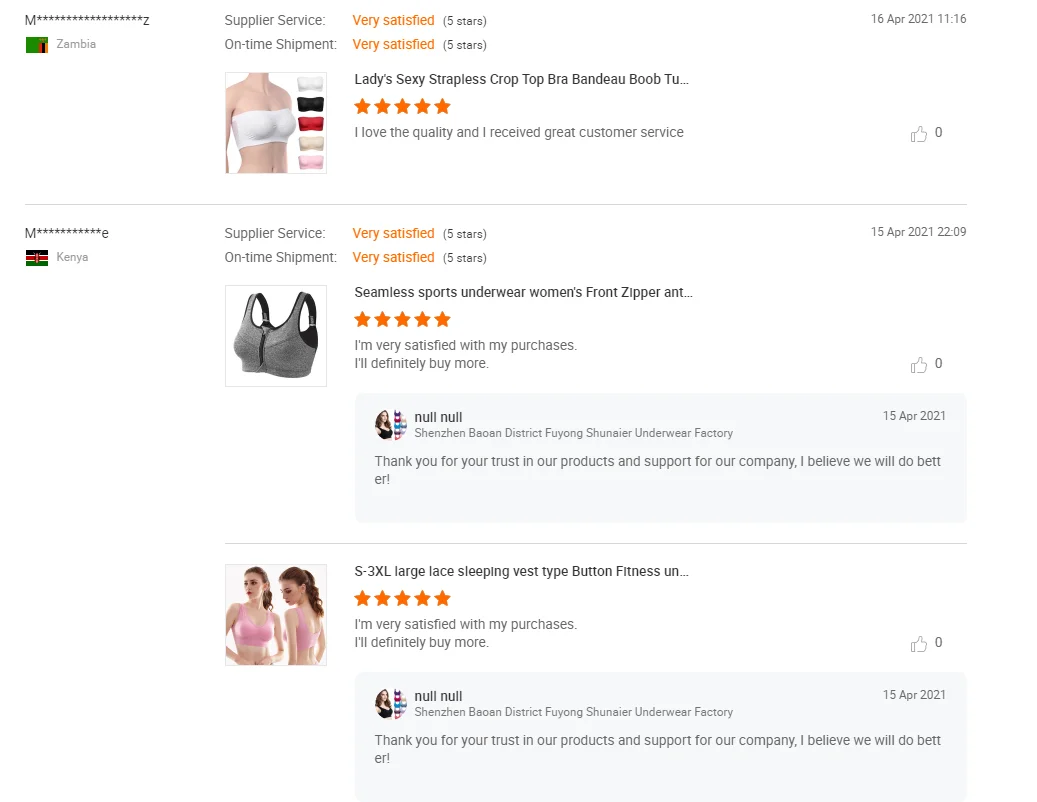Image resolution: width=1037 pixels, height=802 pixels.
Task: Click the first Shenzhen Baoan Shunaier Underwear Factory name
Action: [573, 434]
